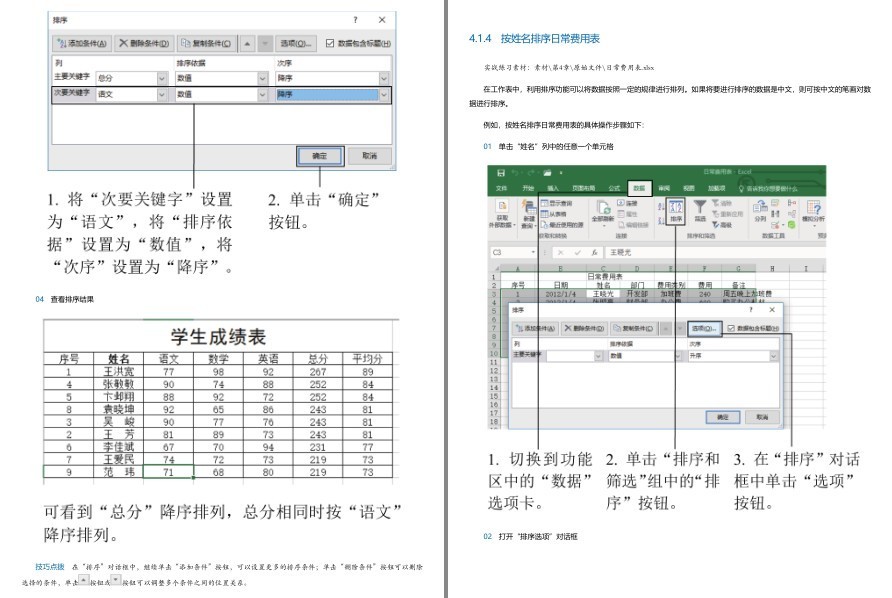Click the Open folder icon in Excel's title bar
Viewport: 892px width, 598px height.
[547, 172]
